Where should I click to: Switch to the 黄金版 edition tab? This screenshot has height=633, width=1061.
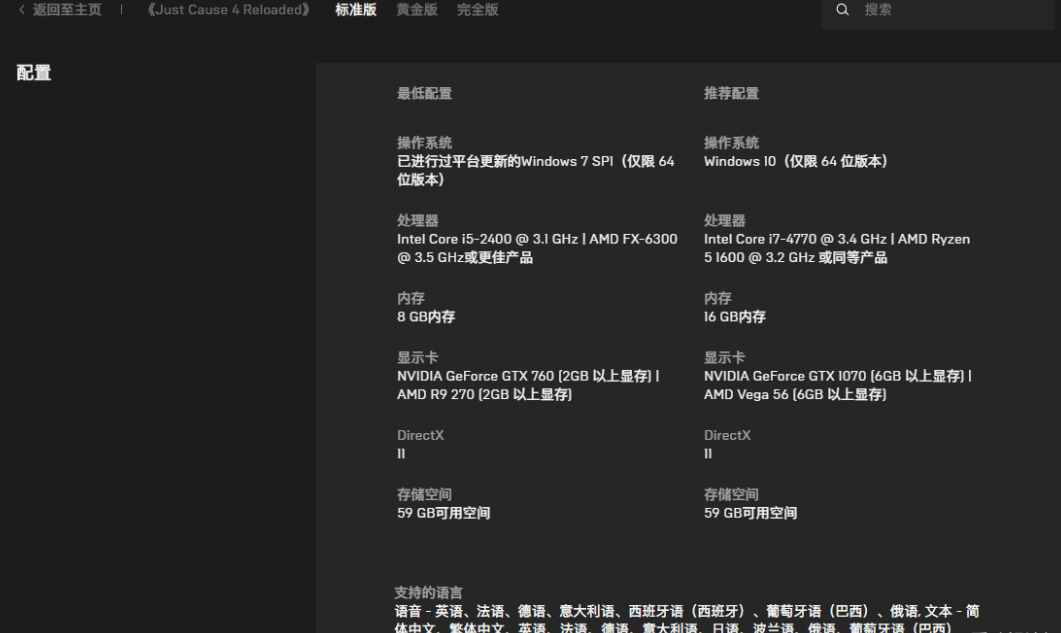[x=417, y=9]
